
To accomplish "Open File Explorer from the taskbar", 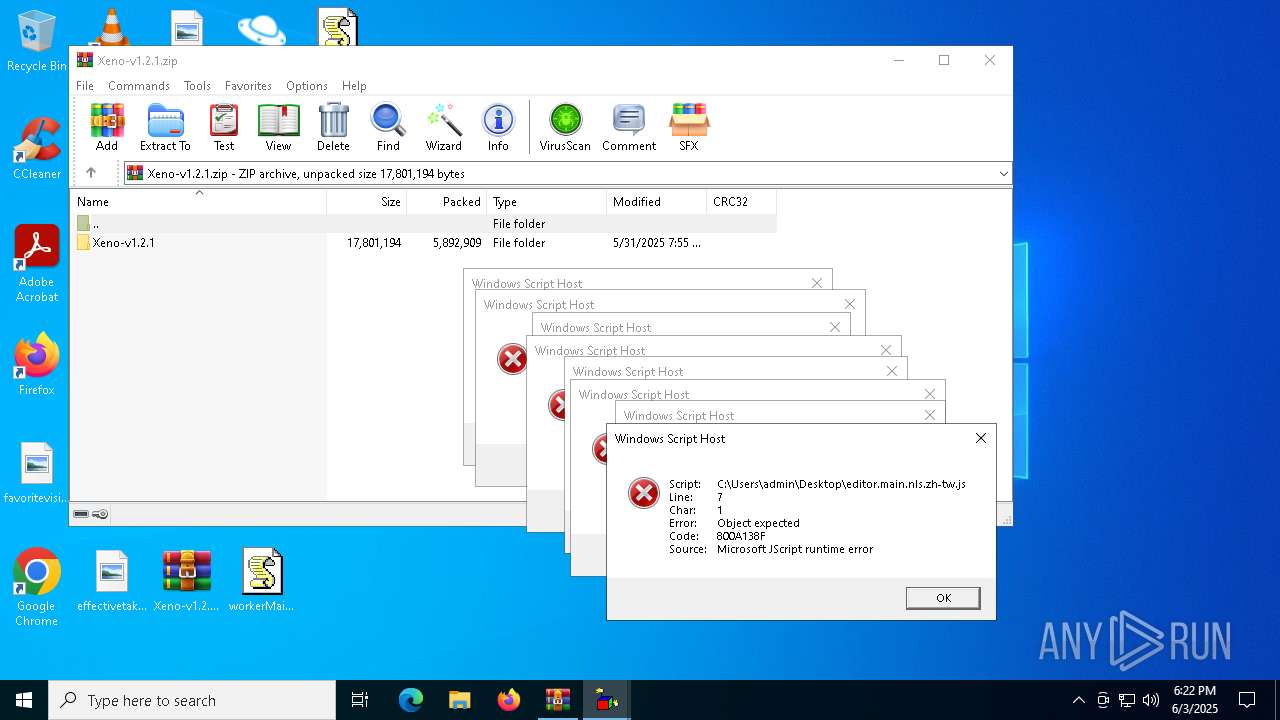I will pos(459,700).
